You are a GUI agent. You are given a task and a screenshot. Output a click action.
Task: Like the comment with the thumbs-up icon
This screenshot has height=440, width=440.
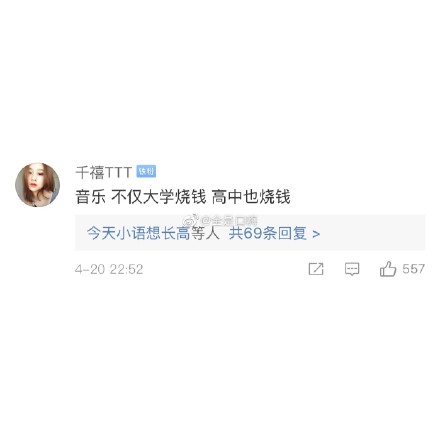click(388, 269)
